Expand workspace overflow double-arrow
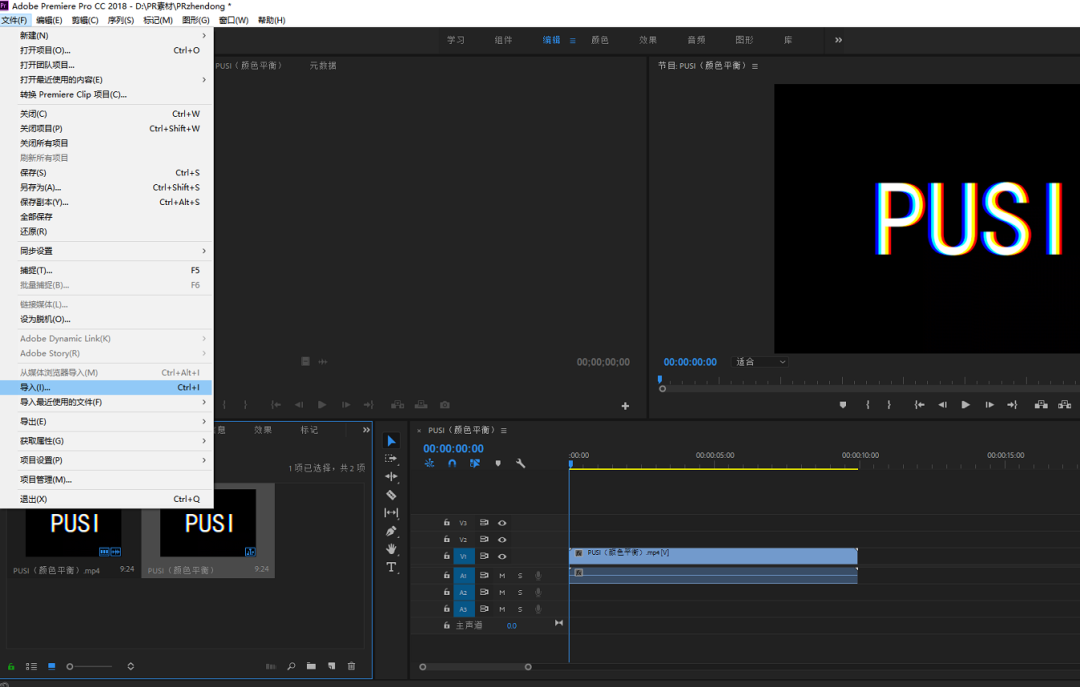1080x687 pixels. pos(838,40)
